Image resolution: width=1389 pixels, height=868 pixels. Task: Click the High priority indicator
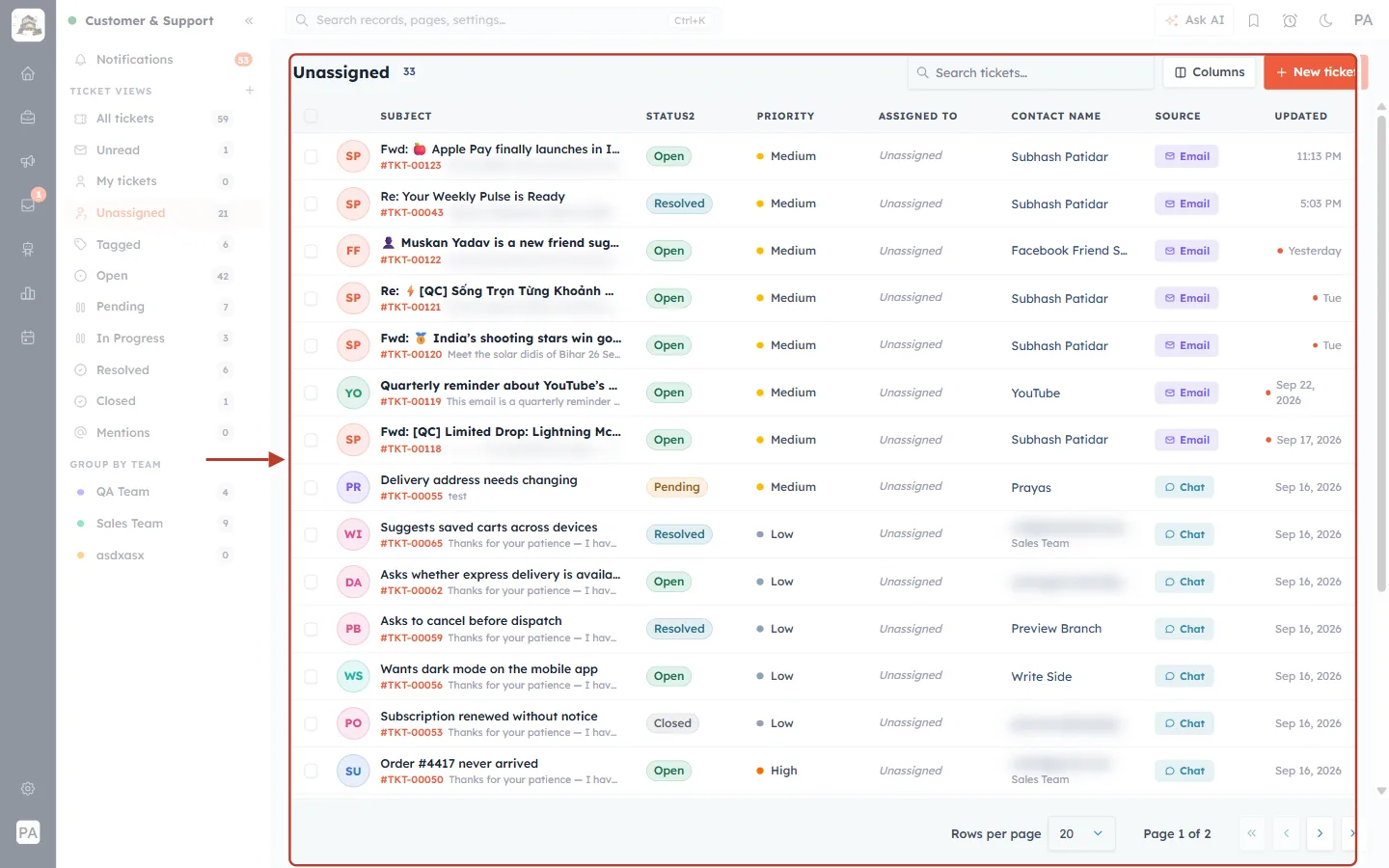(776, 771)
